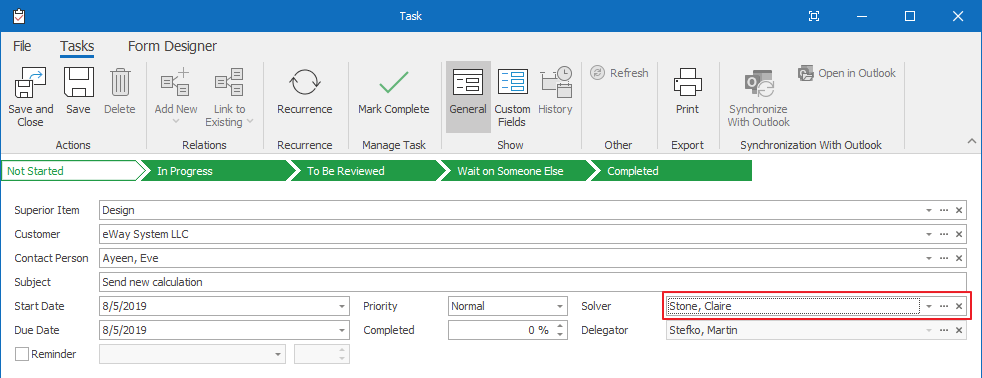Open the Customer field ellipsis button
The image size is (982, 378).
tap(944, 235)
